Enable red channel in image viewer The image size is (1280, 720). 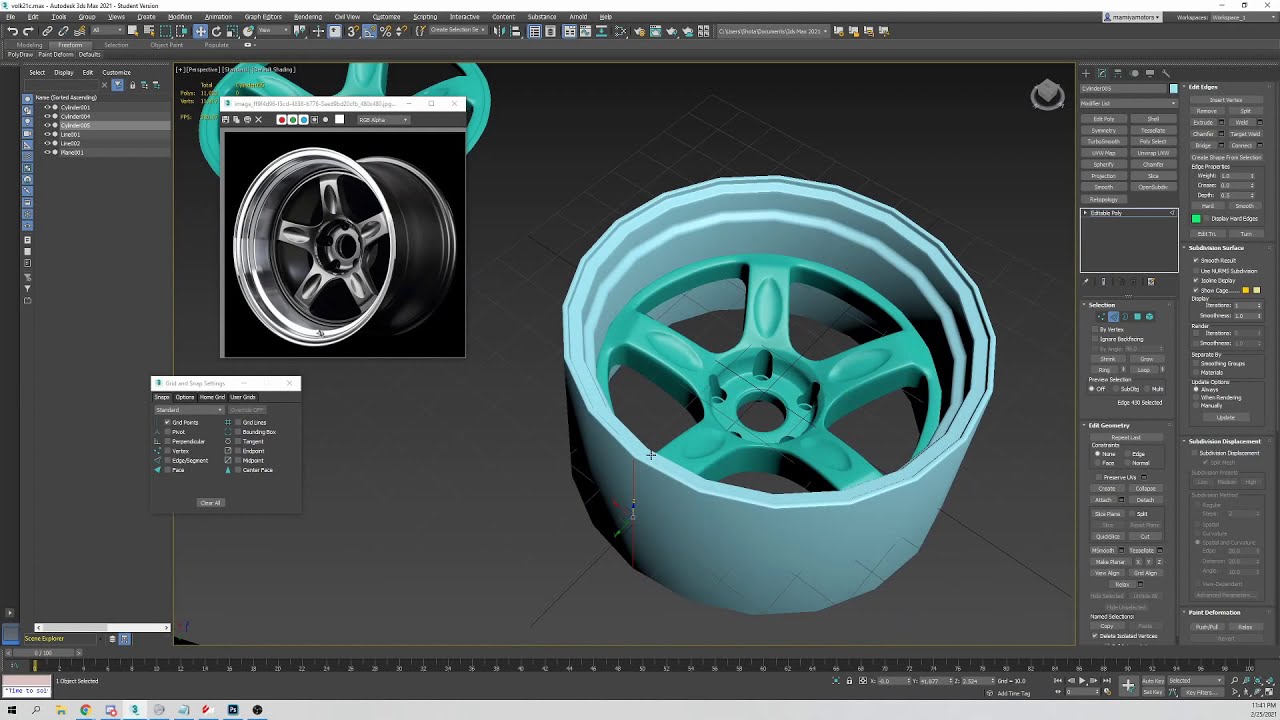(282, 120)
